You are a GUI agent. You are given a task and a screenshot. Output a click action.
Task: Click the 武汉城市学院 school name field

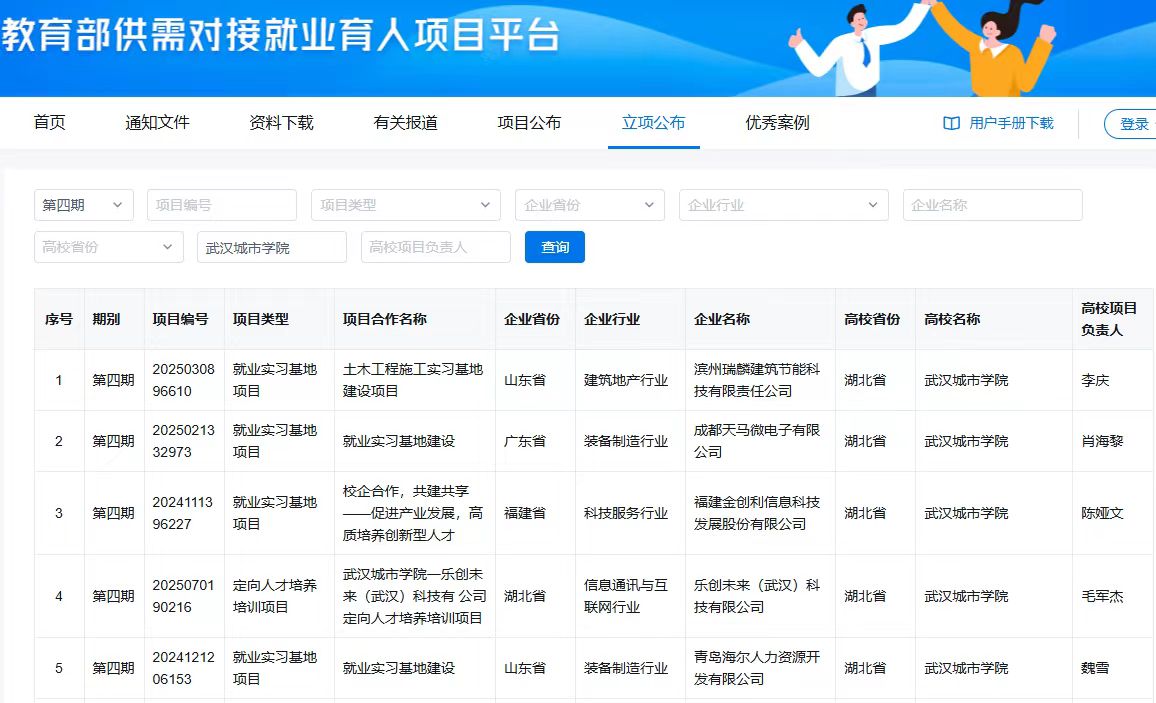(x=271, y=247)
